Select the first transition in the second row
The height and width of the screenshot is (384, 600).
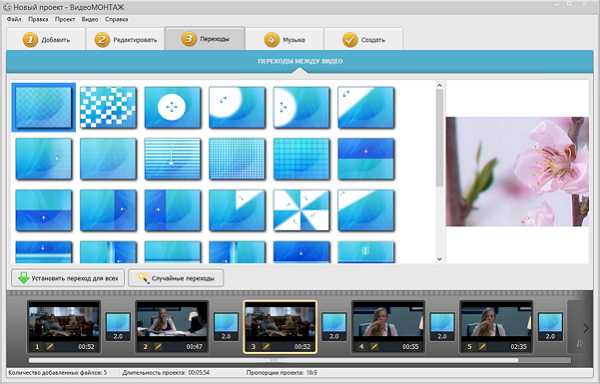click(44, 159)
